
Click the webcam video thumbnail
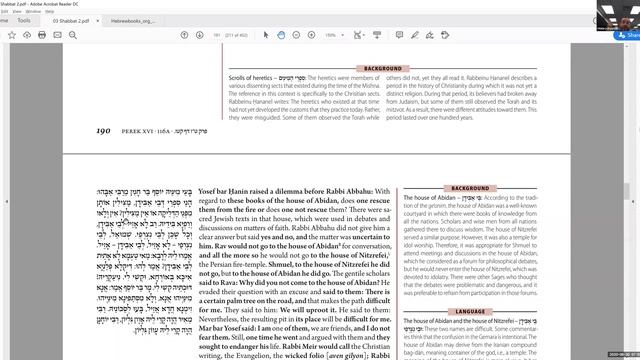coord(618,15)
